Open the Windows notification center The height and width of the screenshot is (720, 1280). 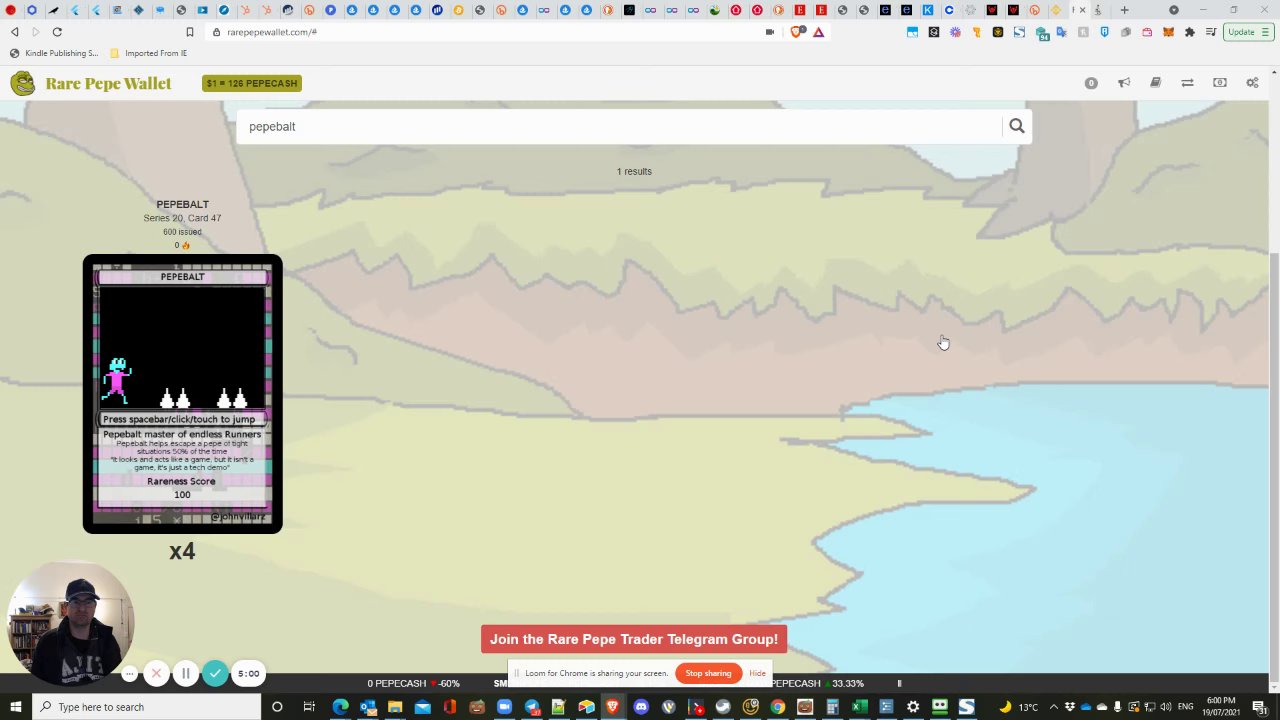click(1260, 707)
